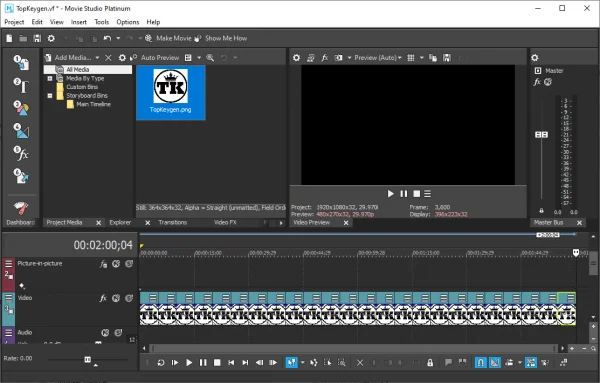The width and height of the screenshot is (600, 383).
Task: Open the Tools menu
Action: (102, 22)
